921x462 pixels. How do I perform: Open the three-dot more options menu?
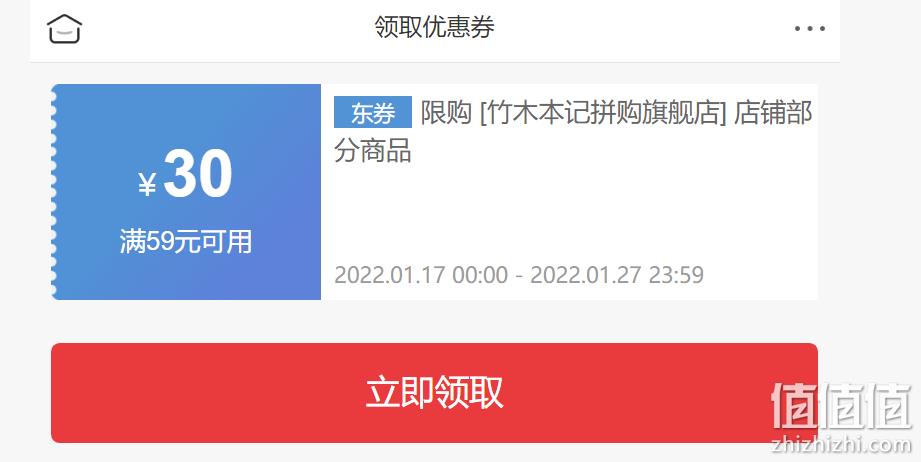(x=809, y=28)
